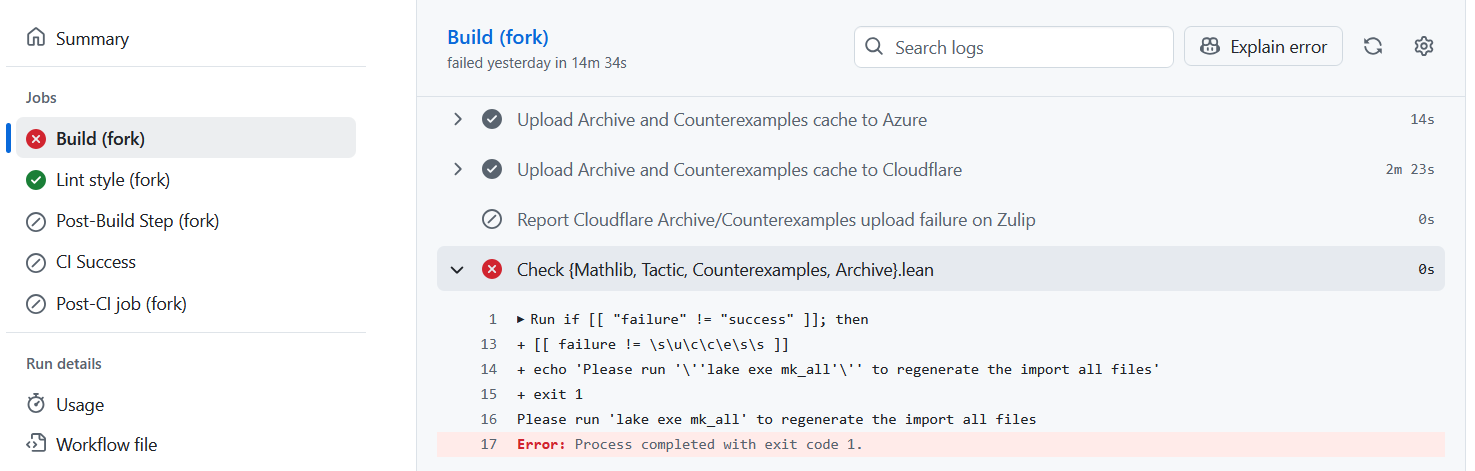Viewport: 1475px width, 471px height.
Task: Select the Report Cloudflare upload failure step
Action: tap(775, 220)
